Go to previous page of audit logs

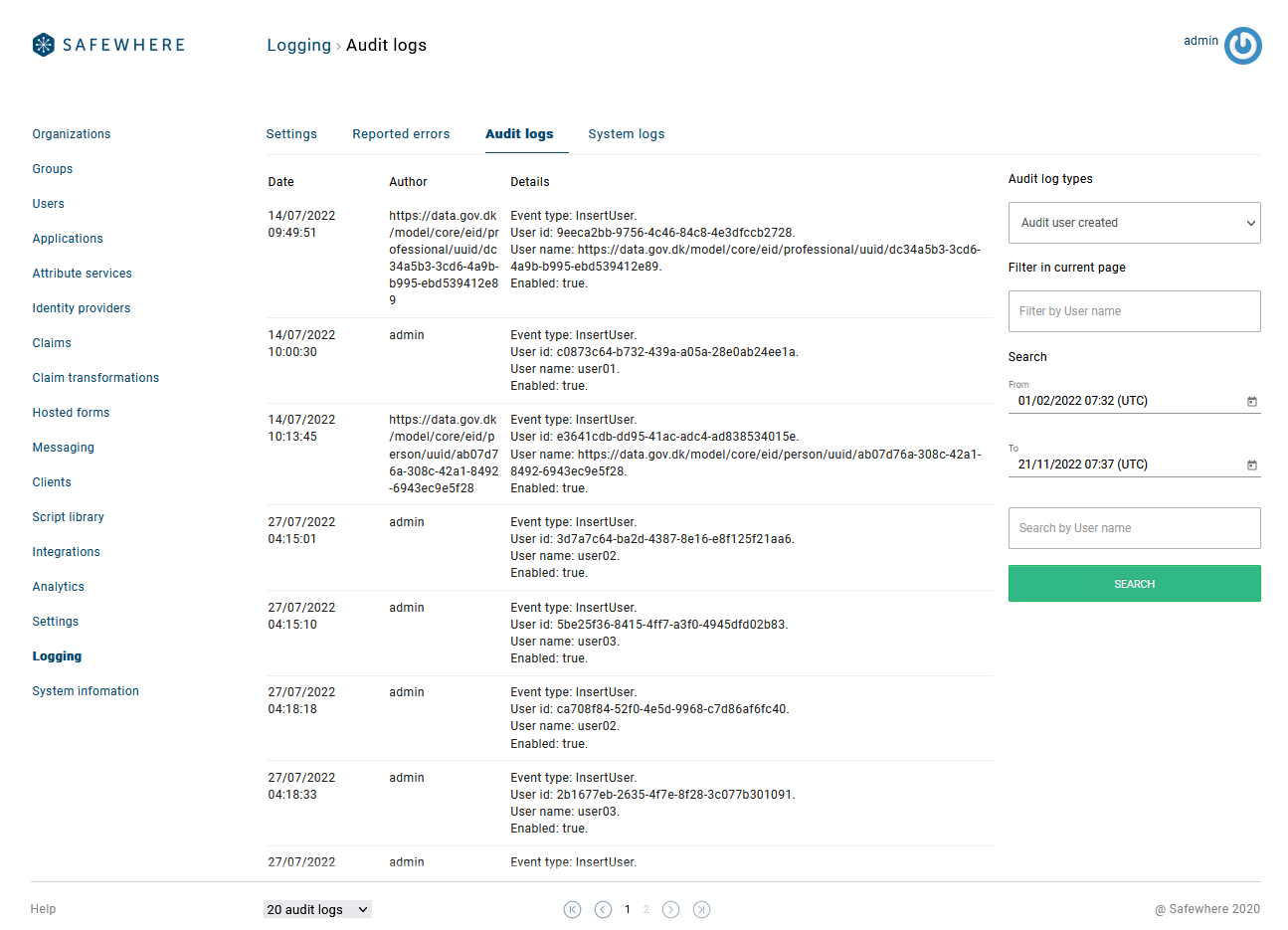click(603, 909)
